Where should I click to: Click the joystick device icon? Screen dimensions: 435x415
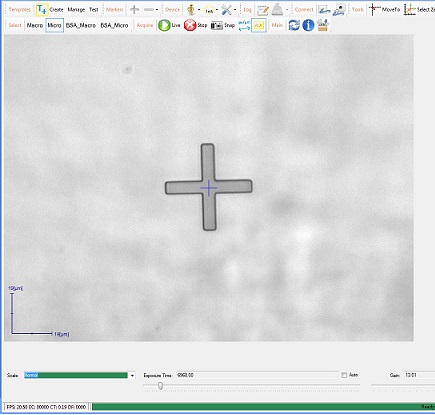click(x=191, y=10)
